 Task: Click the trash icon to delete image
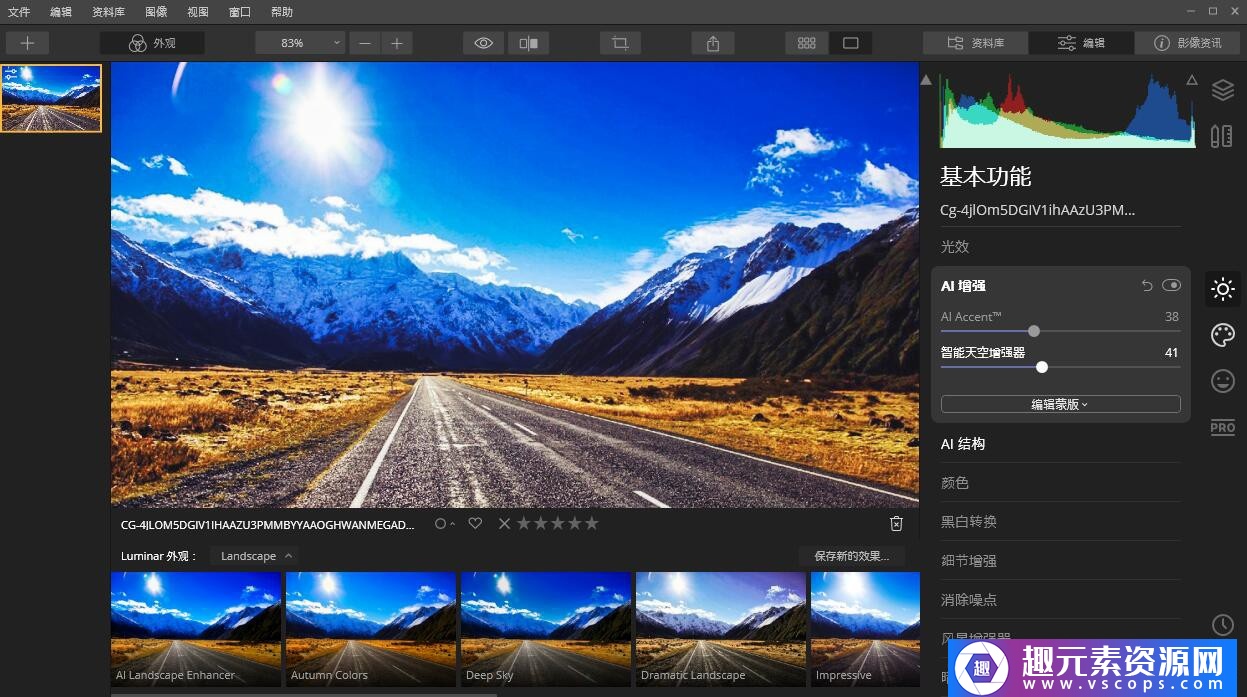[896, 524]
